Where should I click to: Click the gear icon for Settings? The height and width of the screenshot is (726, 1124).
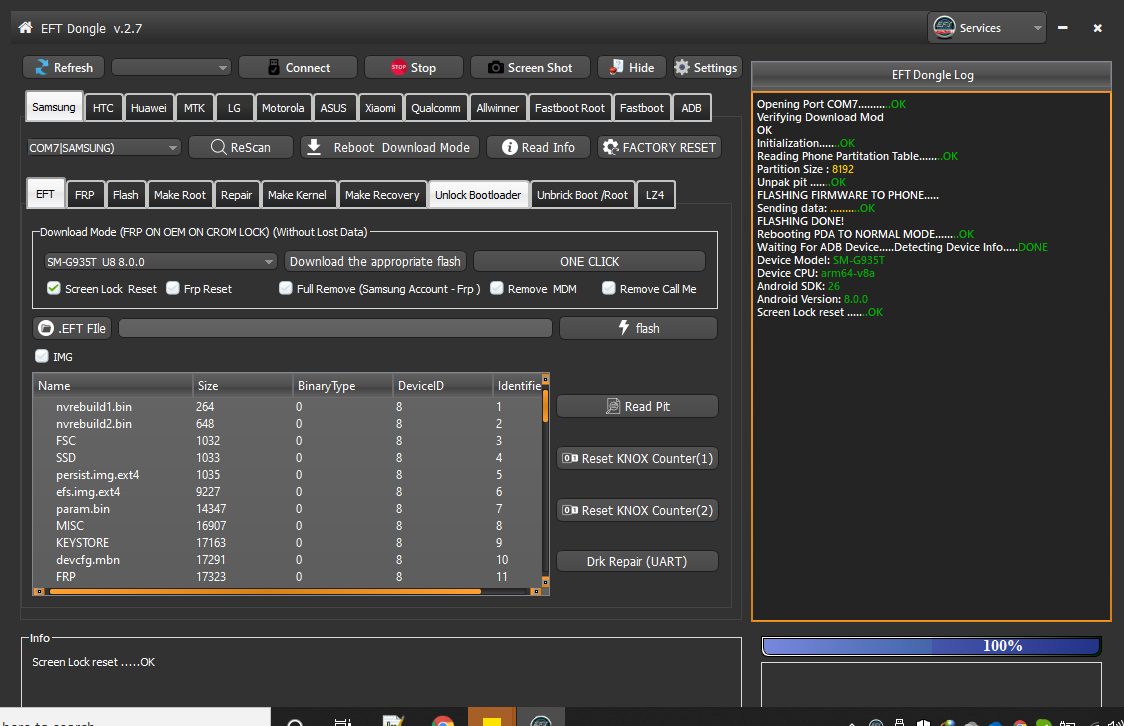coord(682,67)
